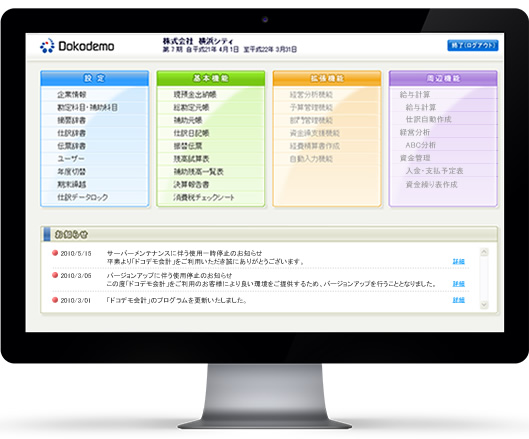The height and width of the screenshot is (439, 529).
Task: Open the ユーザー settings item
Action: coord(71,159)
